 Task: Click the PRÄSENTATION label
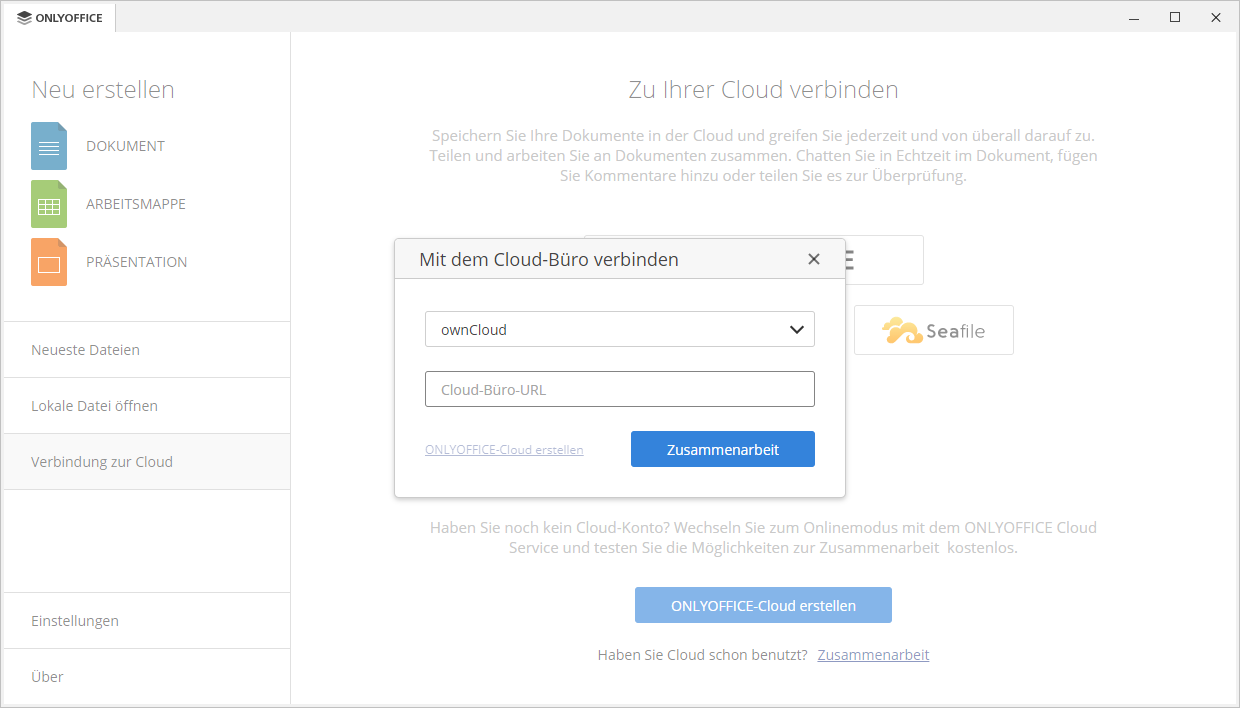click(137, 262)
